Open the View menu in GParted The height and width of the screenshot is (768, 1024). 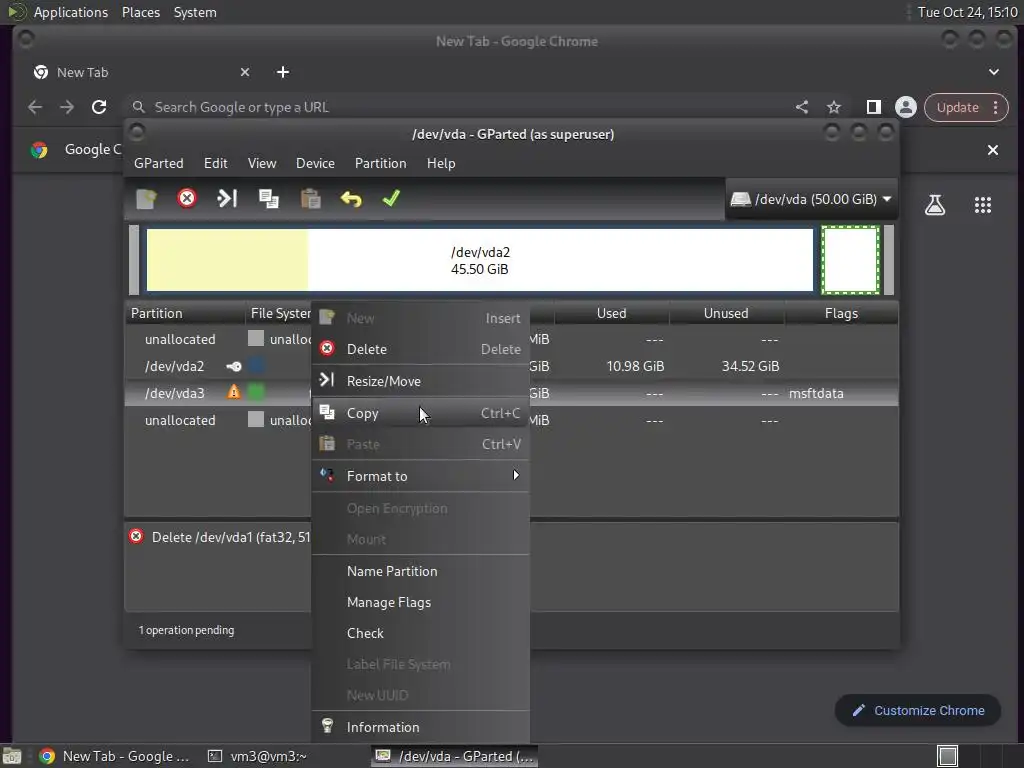(262, 163)
